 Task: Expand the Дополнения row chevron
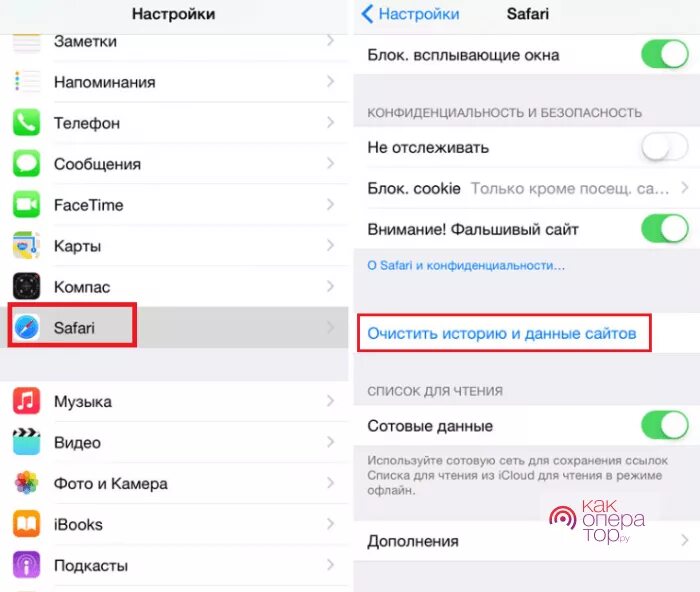(x=685, y=541)
